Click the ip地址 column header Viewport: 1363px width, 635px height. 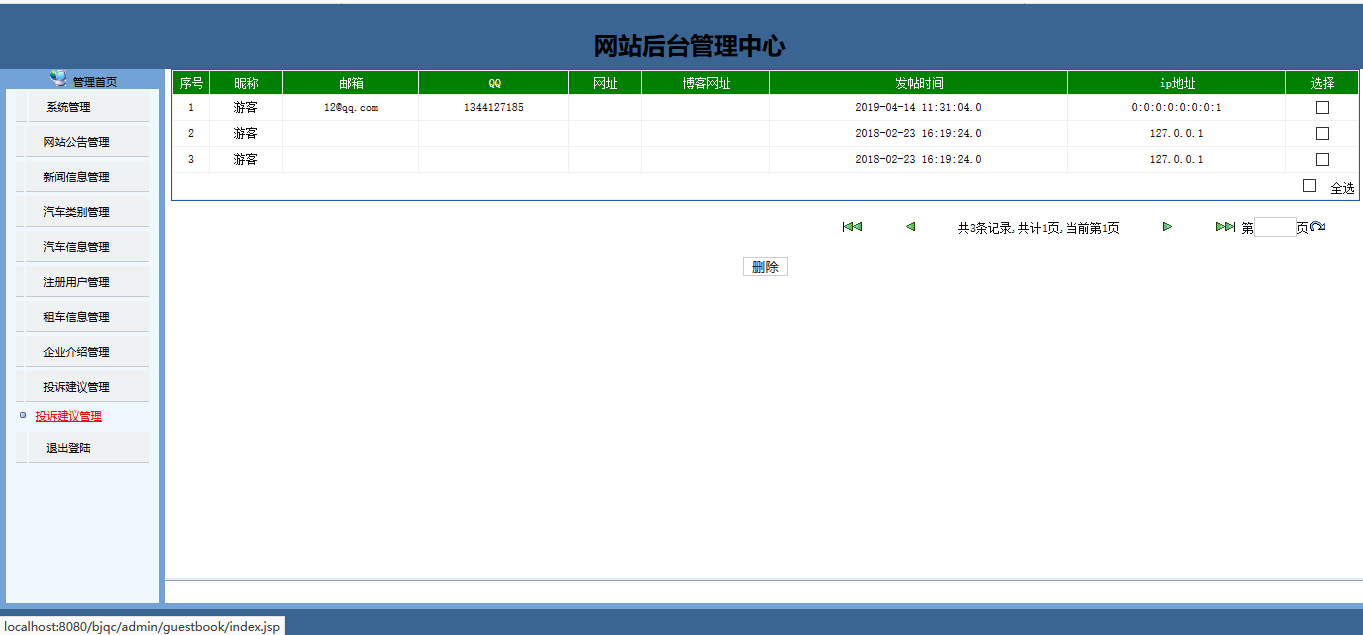(1177, 83)
